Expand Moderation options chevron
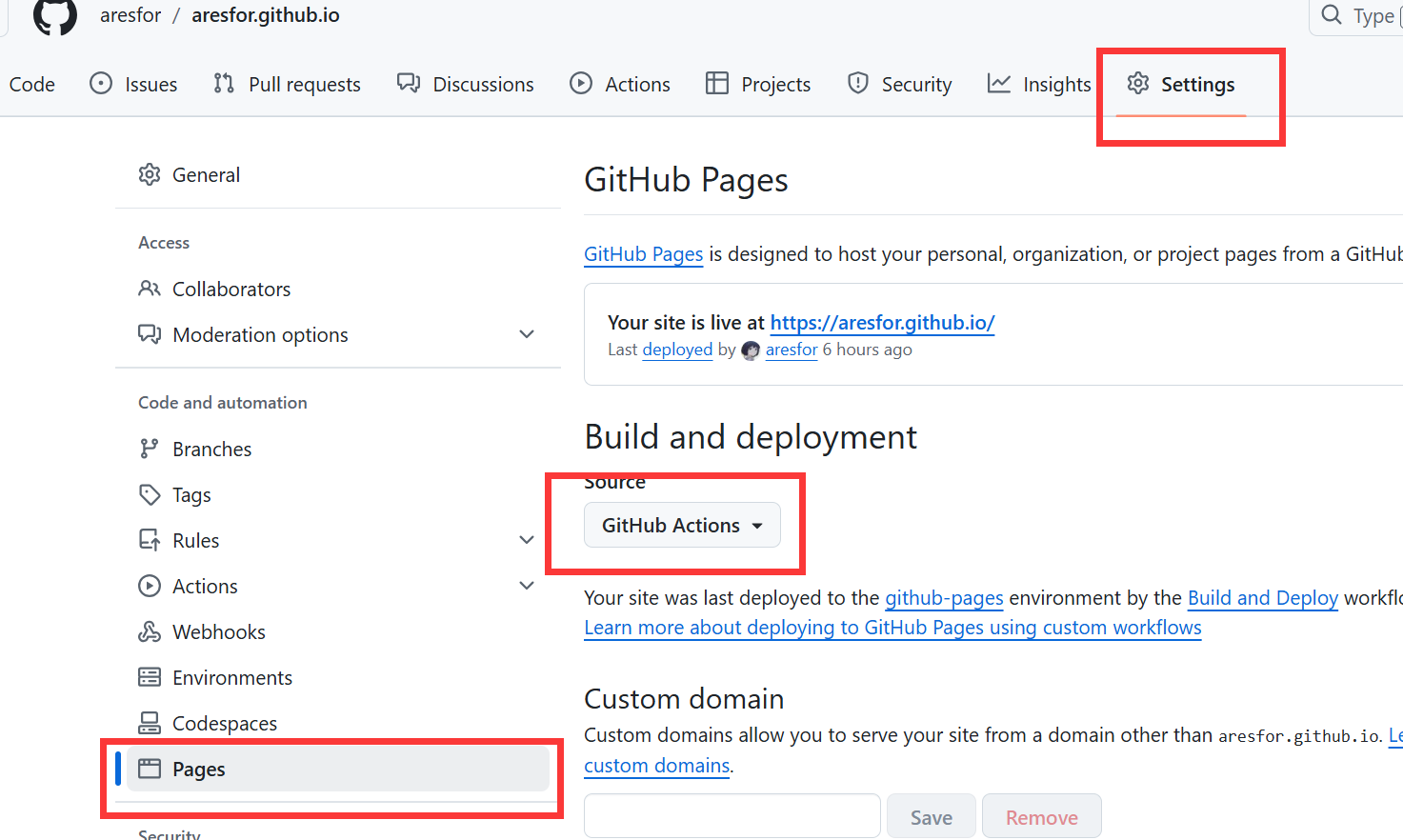1403x840 pixels. tap(527, 334)
